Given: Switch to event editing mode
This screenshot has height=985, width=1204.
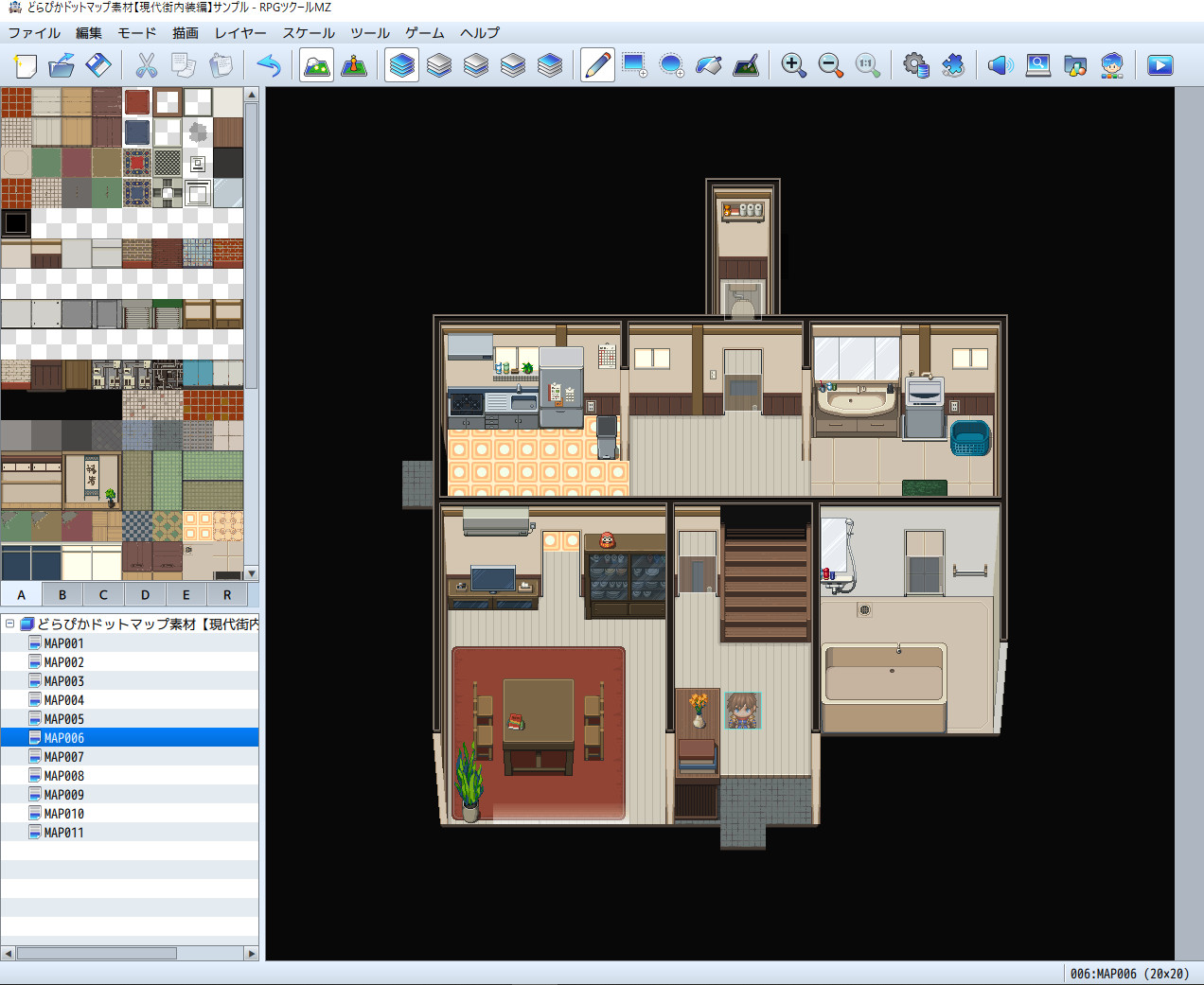Looking at the screenshot, I should pos(354,64).
